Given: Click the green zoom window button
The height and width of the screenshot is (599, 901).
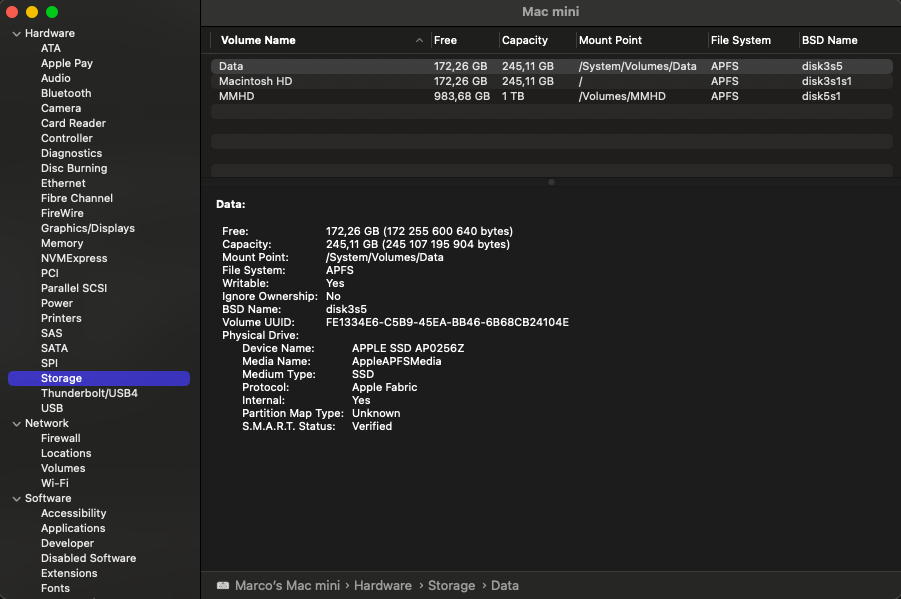Looking at the screenshot, I should (52, 12).
